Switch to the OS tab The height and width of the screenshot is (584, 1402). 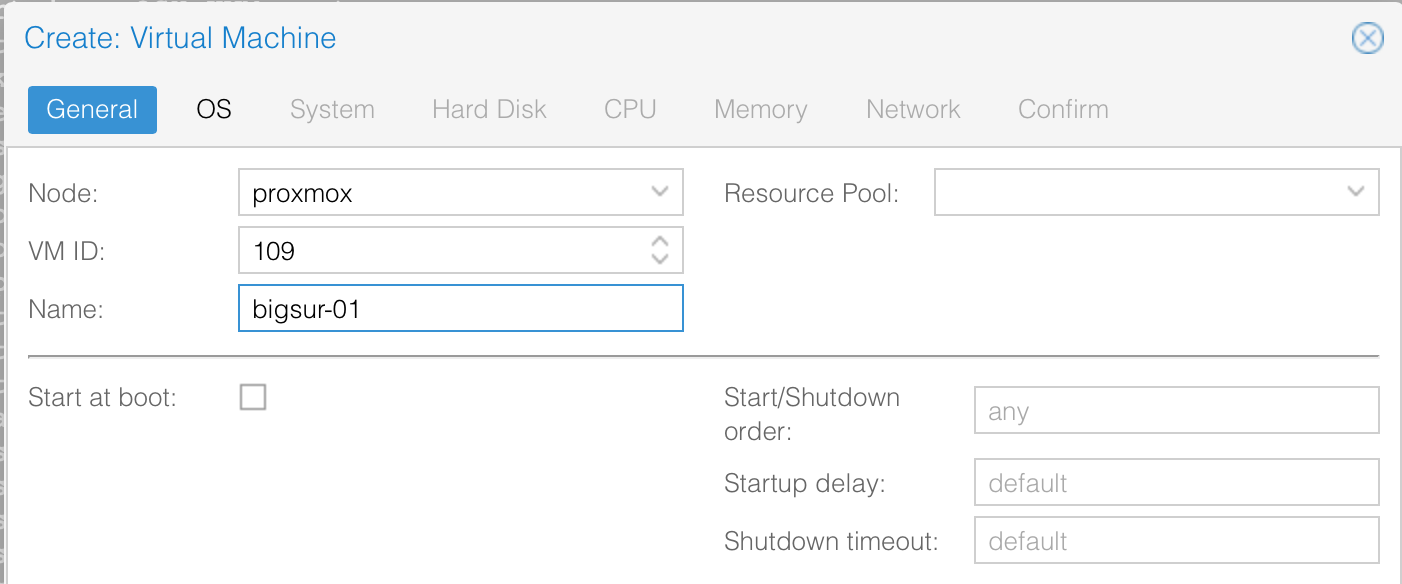(x=214, y=109)
